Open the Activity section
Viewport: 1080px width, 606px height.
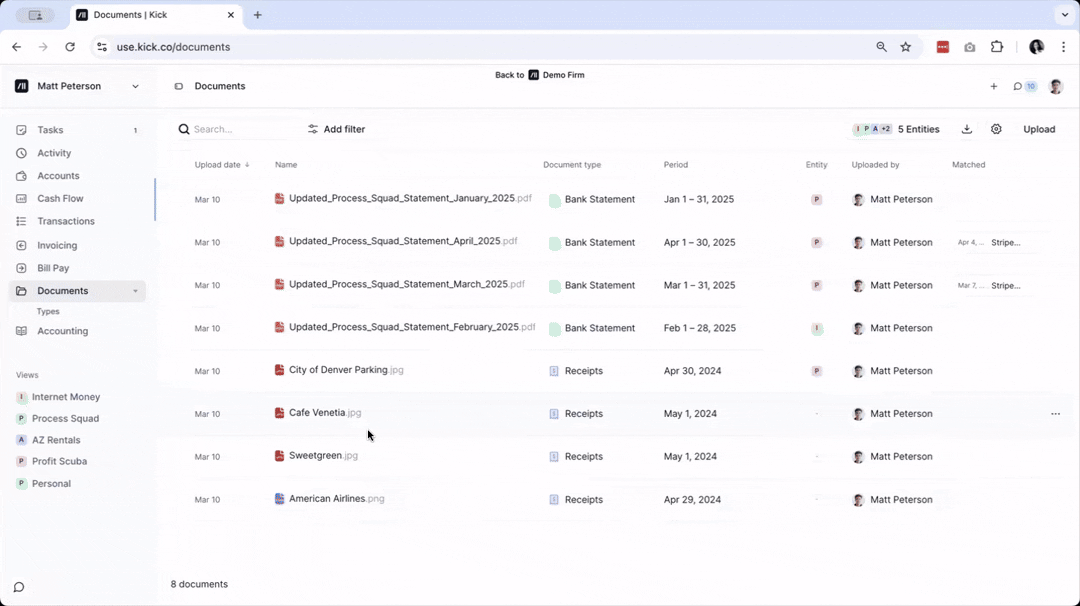tap(22, 153)
